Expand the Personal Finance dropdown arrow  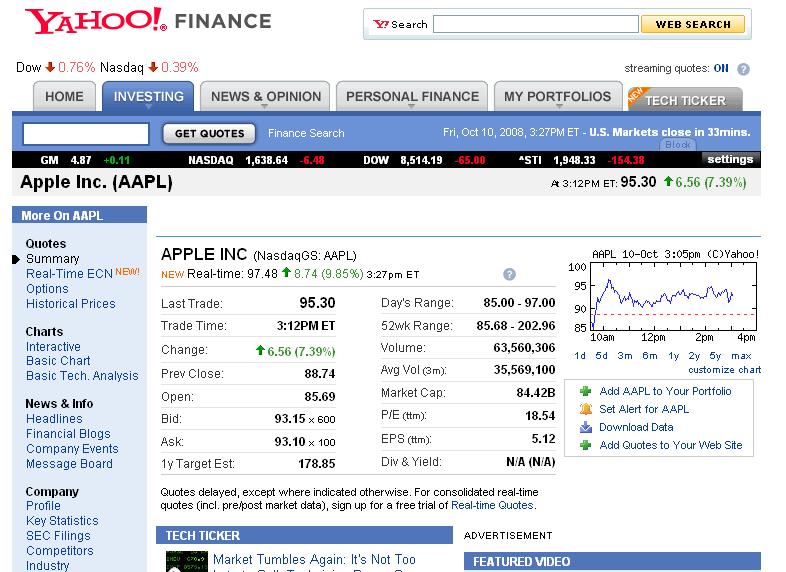tap(412, 107)
